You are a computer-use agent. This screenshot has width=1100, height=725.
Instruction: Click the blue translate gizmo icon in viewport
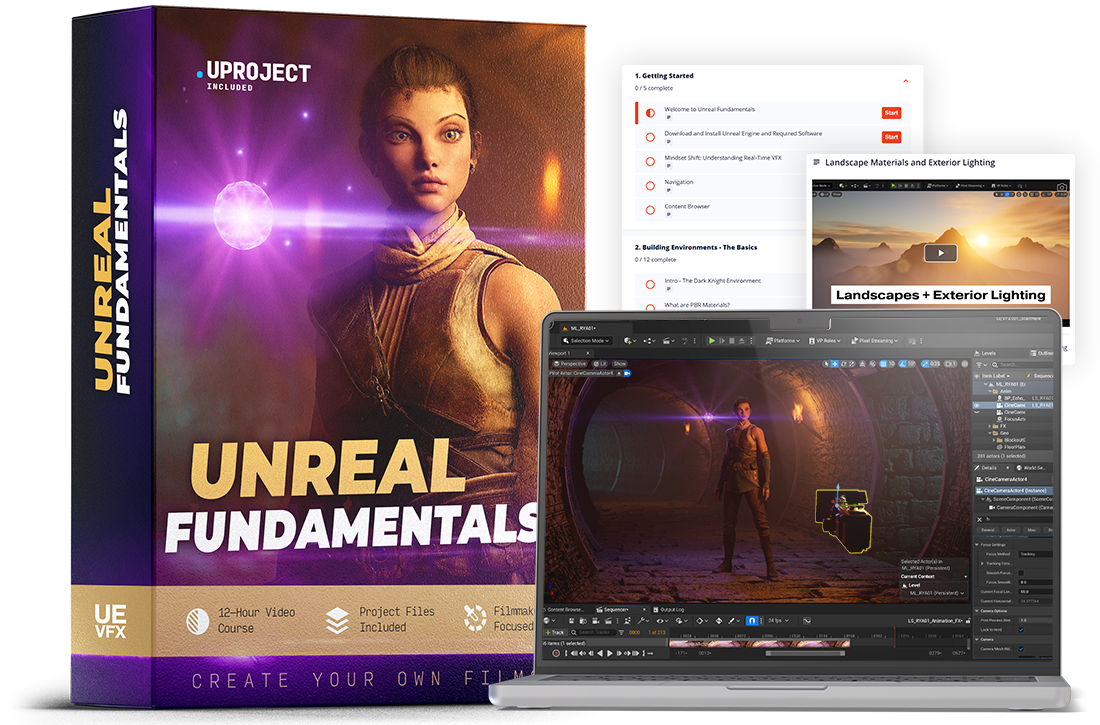[834, 364]
